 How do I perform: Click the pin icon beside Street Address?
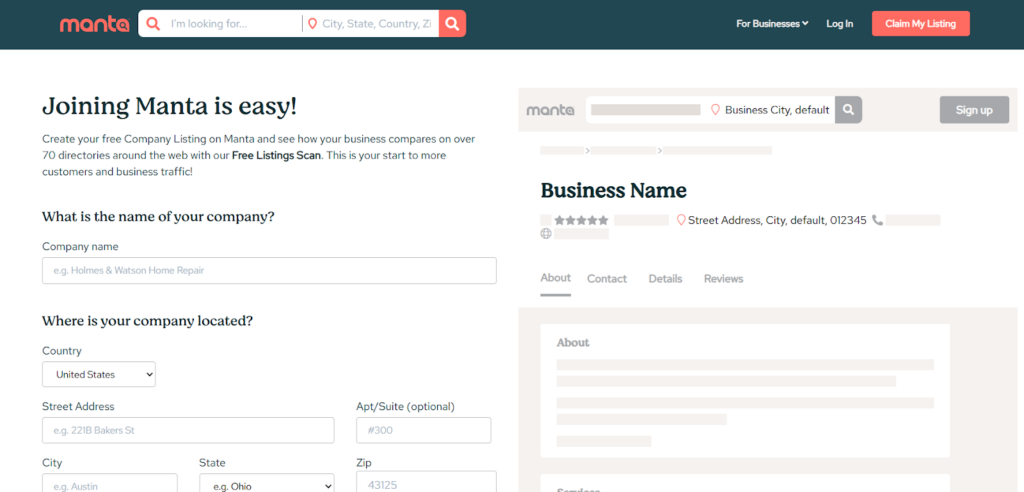tap(681, 220)
